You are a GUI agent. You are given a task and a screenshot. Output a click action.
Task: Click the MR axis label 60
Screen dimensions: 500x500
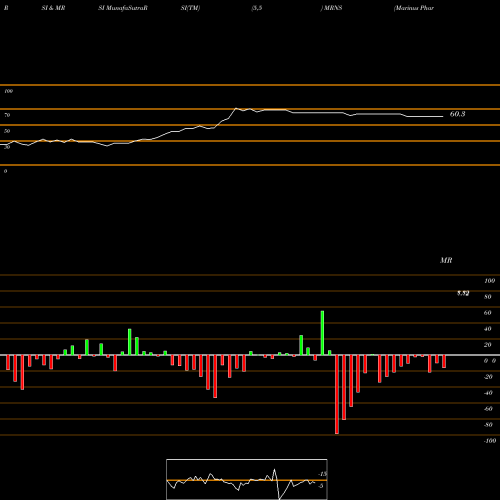(488, 313)
